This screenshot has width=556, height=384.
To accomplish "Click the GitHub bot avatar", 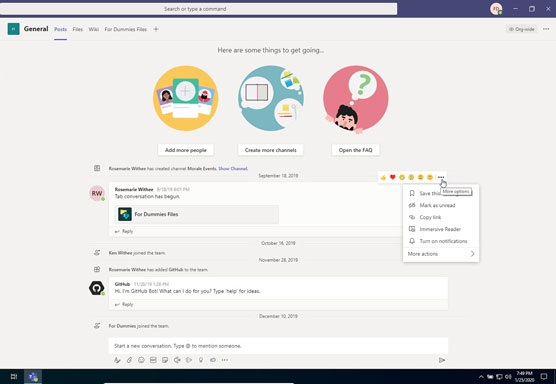I will point(96,288).
